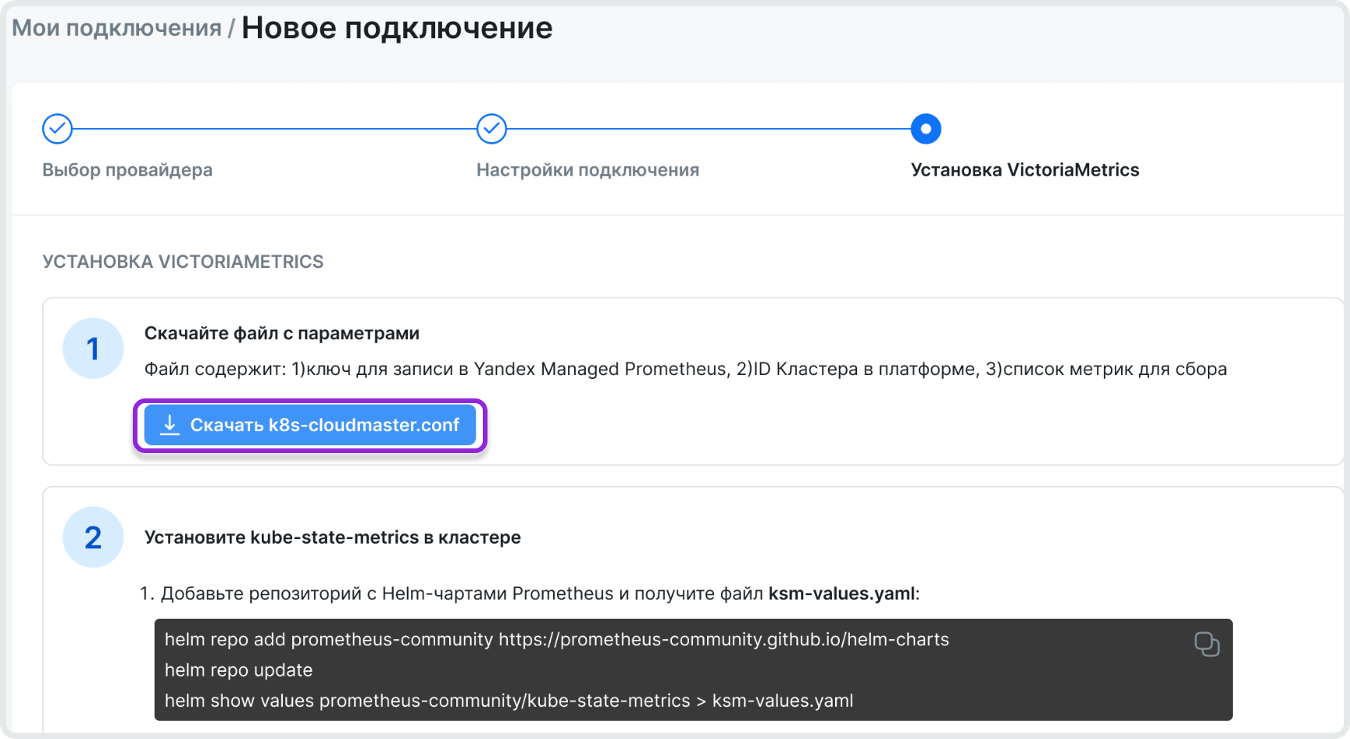Image resolution: width=1350 pixels, height=739 pixels.
Task: Click the helm repo add command line
Action: tap(556, 639)
